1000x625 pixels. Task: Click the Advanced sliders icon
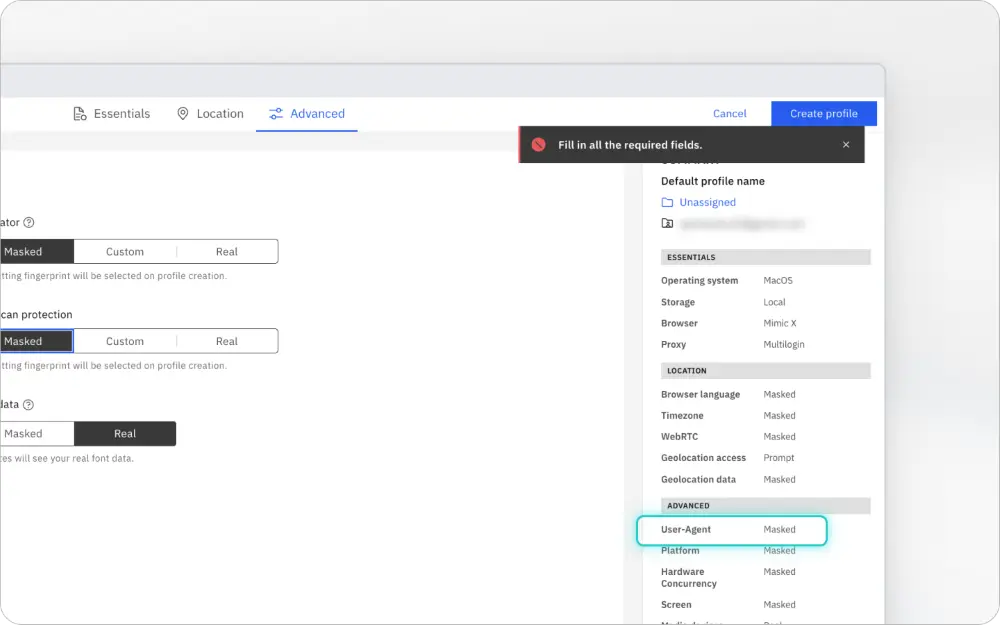276,114
